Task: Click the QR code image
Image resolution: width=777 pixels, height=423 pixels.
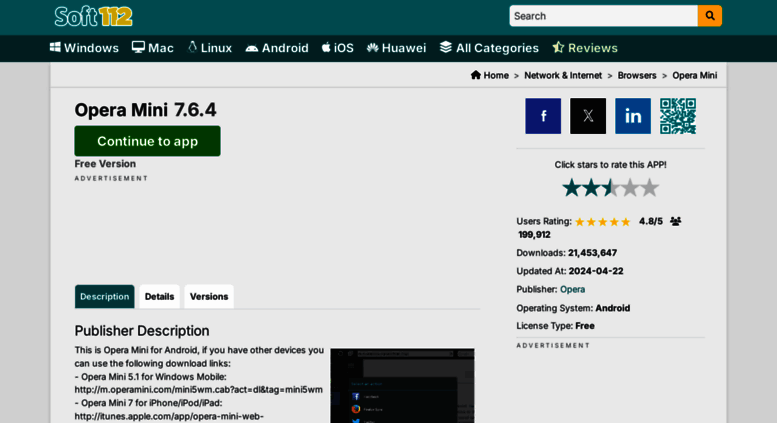Action: coord(678,116)
